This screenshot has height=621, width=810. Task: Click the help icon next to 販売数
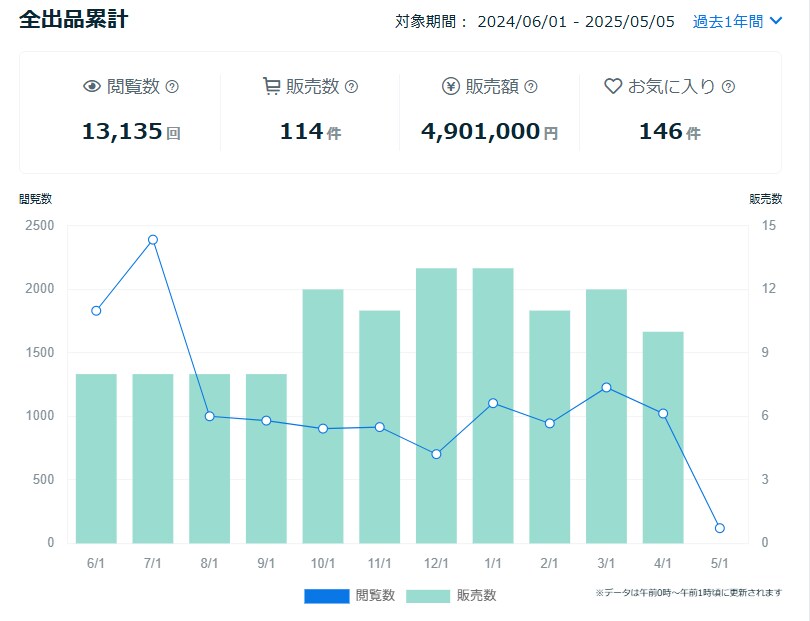click(x=351, y=87)
